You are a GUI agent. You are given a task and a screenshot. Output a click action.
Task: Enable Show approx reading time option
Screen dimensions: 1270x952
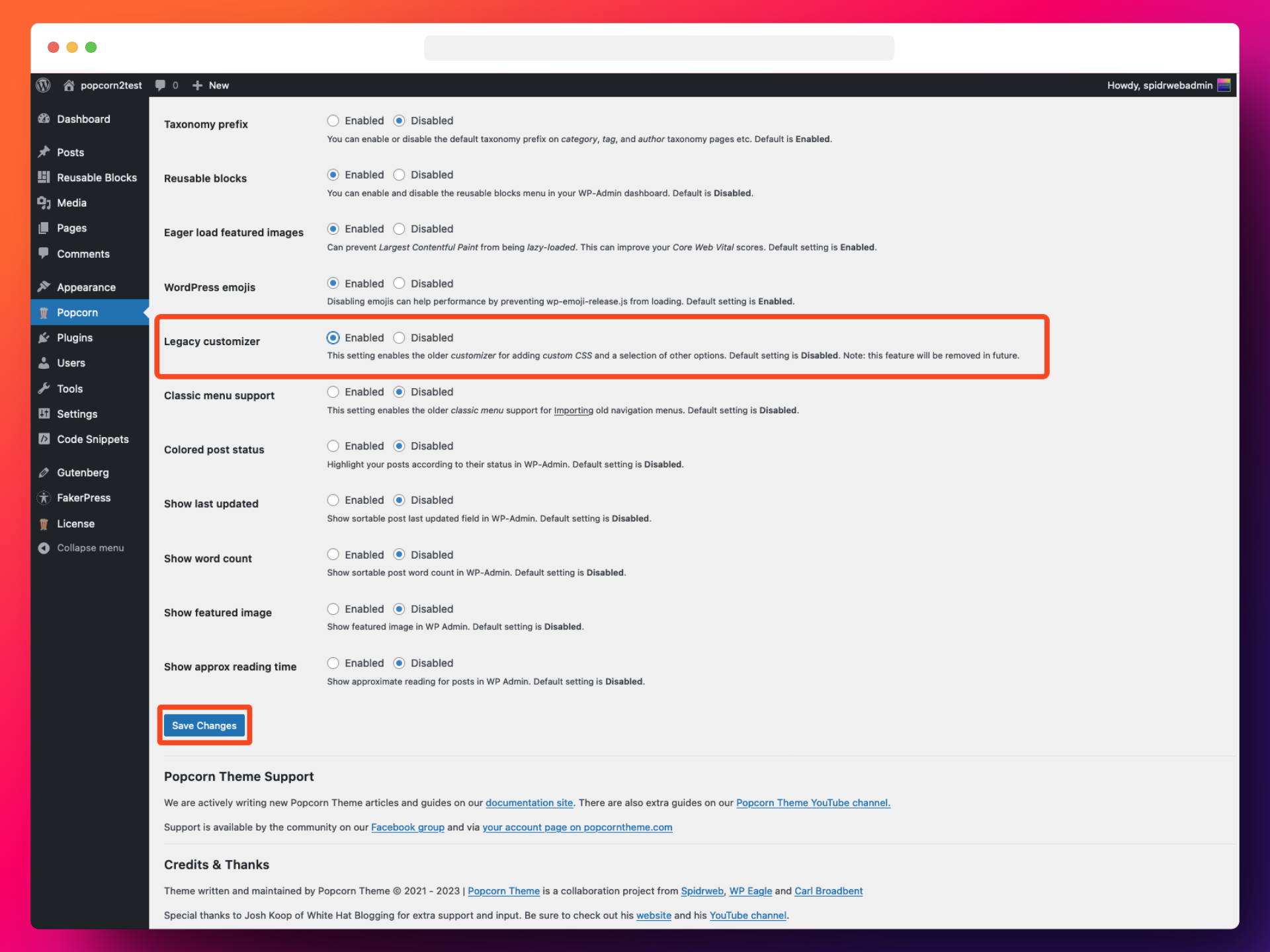tap(333, 663)
